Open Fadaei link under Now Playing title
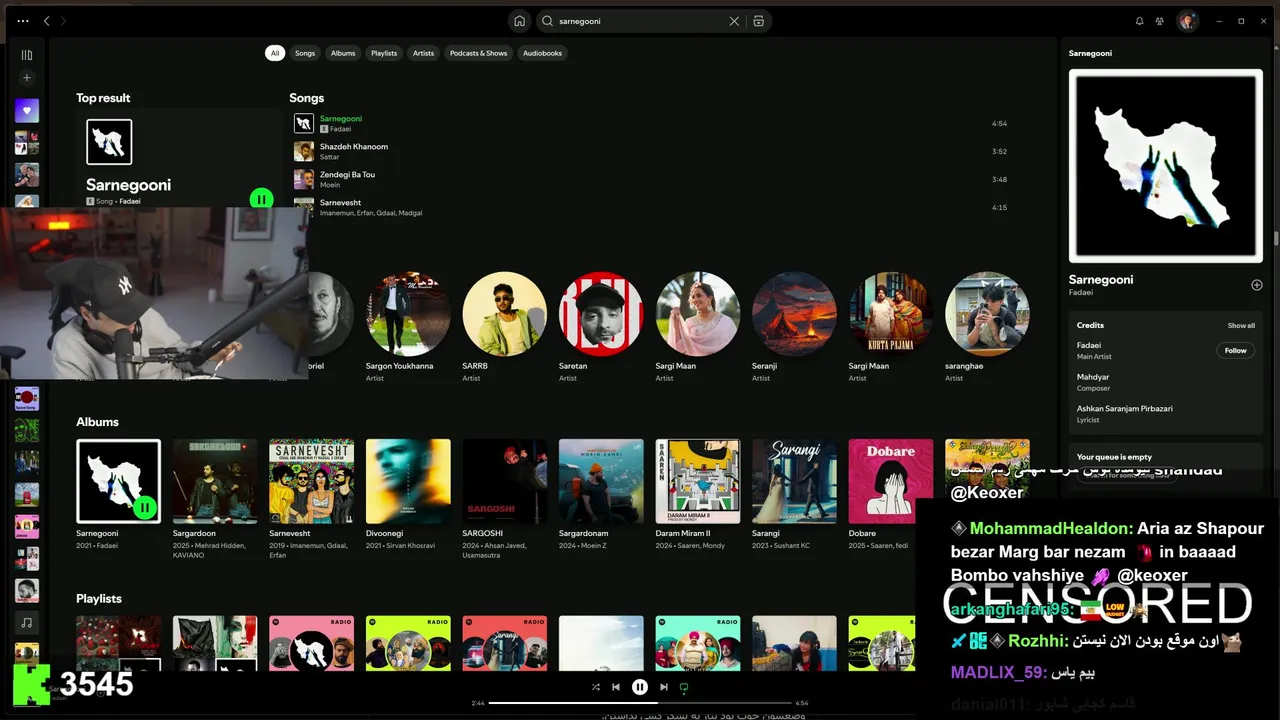Image resolution: width=1280 pixels, height=720 pixels. coord(1081,293)
